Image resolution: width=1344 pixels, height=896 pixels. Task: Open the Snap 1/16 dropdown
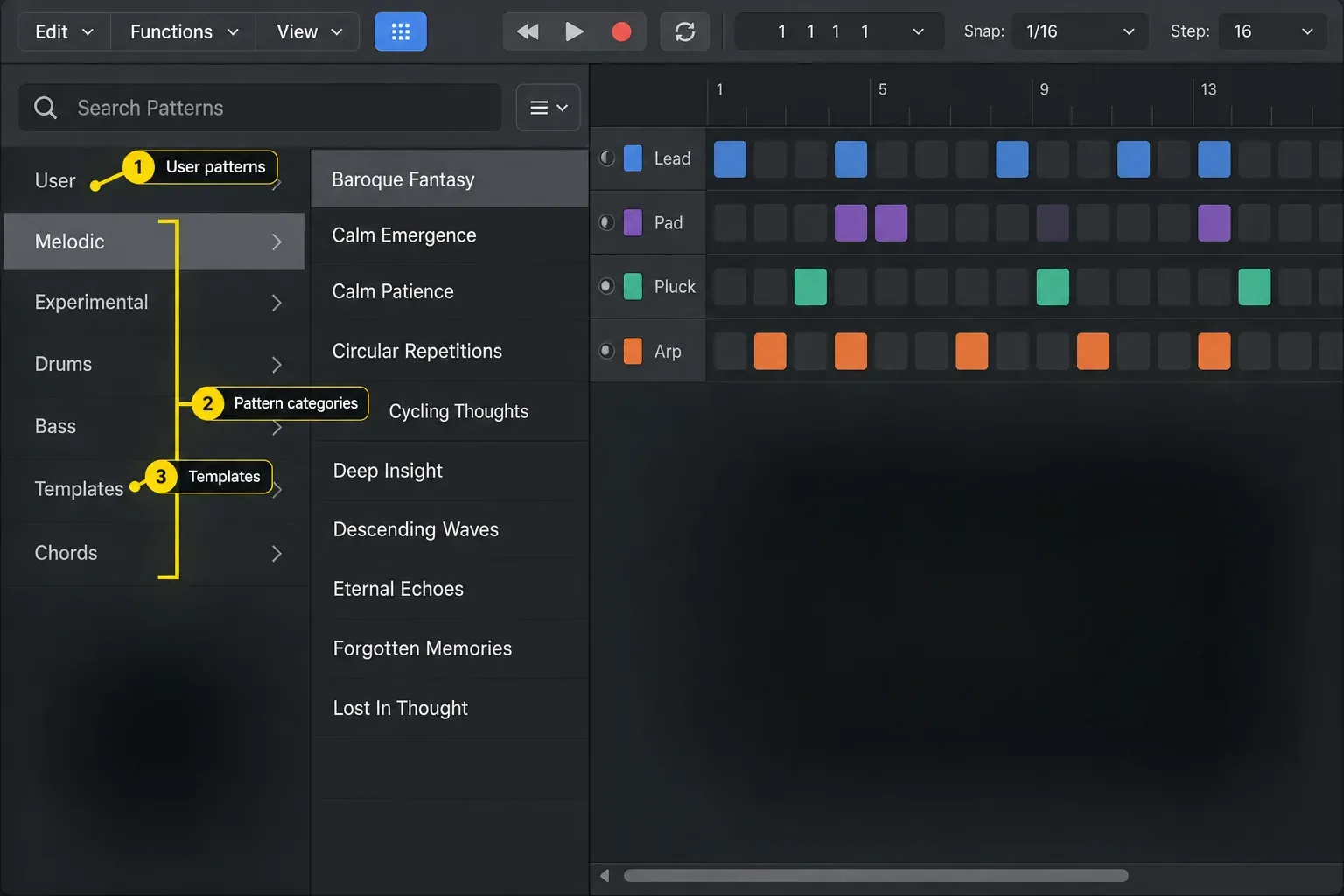click(1080, 32)
